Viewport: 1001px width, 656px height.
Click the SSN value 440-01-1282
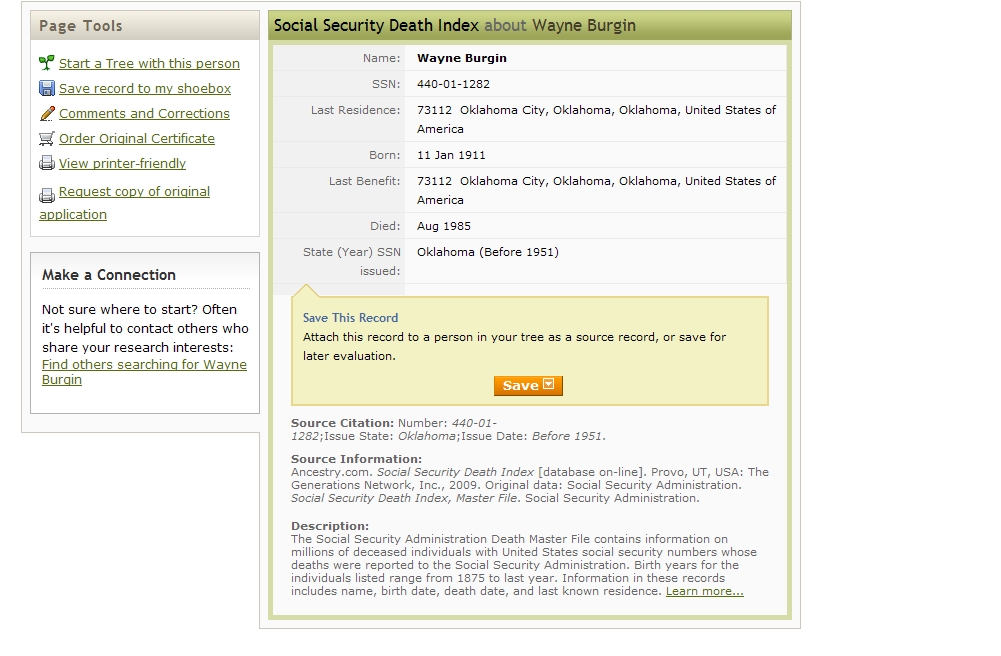tap(453, 84)
